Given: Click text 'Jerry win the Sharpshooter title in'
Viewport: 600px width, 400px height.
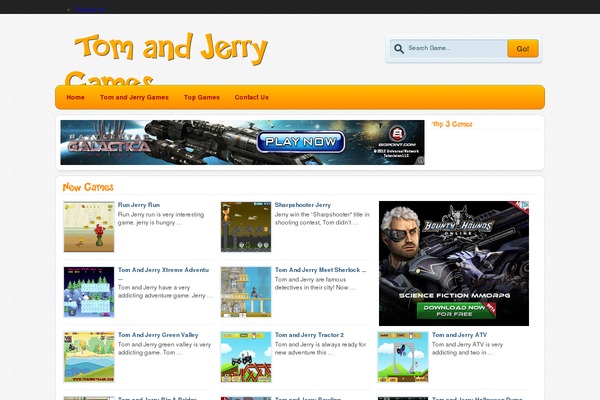Looking at the screenshot, I should [x=322, y=214].
